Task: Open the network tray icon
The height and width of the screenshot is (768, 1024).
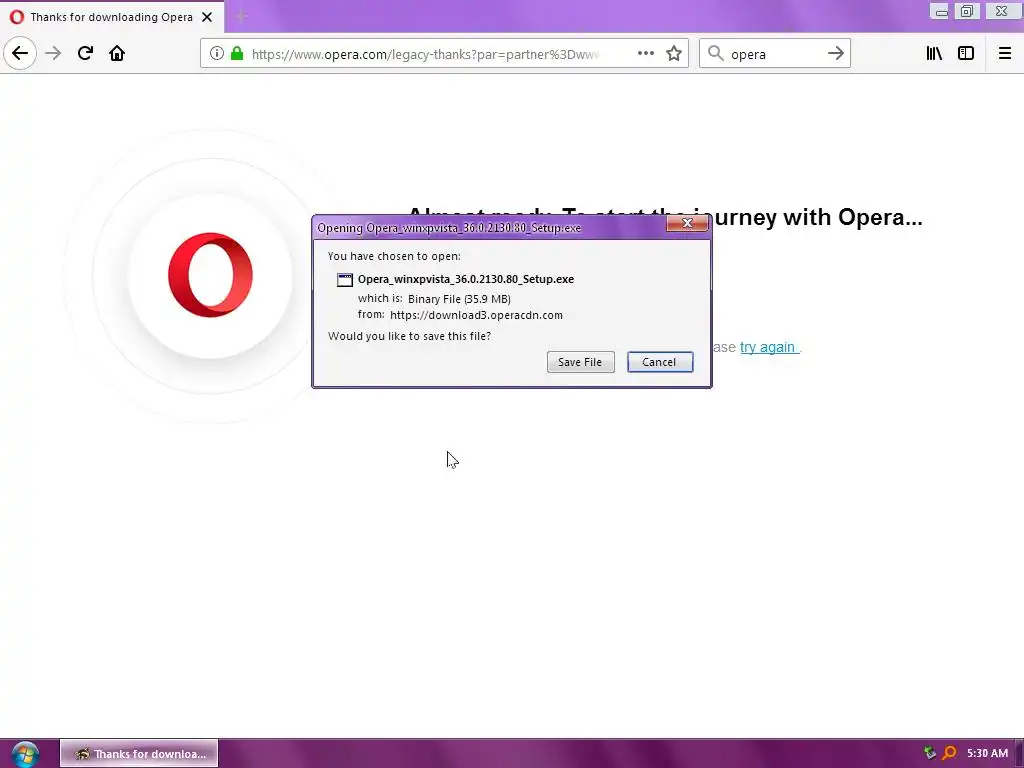Action: point(930,753)
